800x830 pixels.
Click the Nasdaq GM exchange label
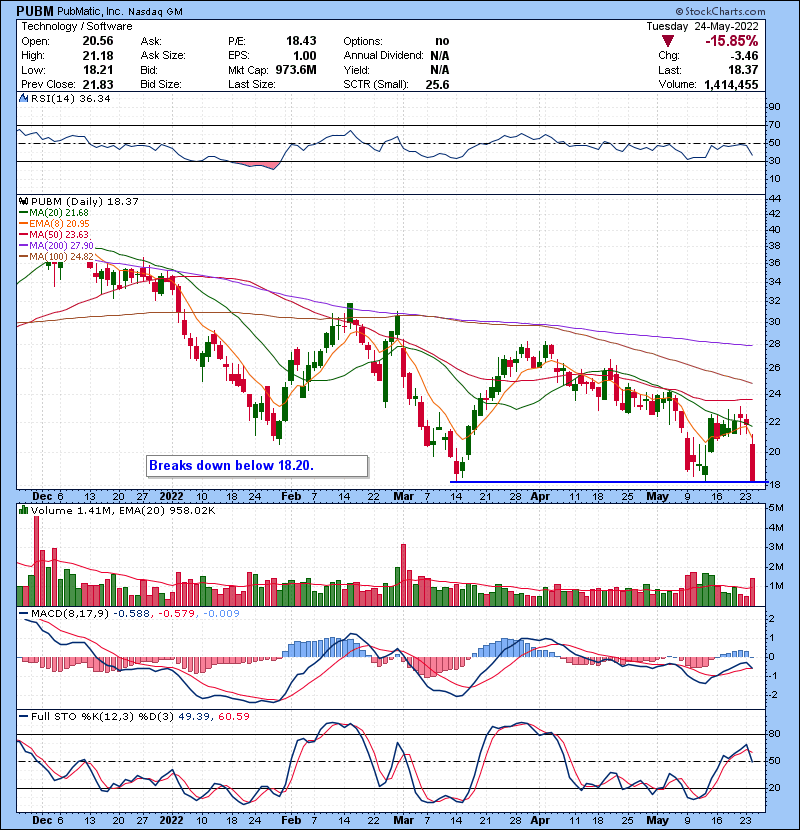[x=156, y=12]
